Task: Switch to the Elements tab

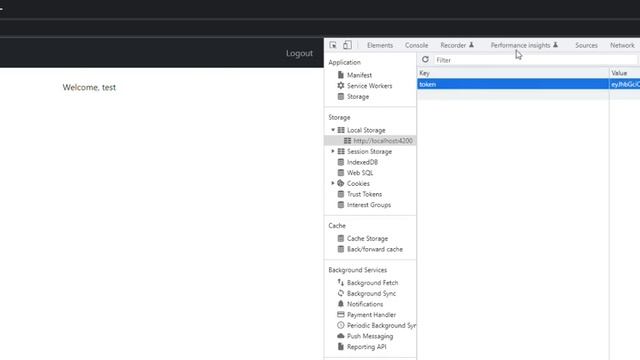Action: pos(380,45)
